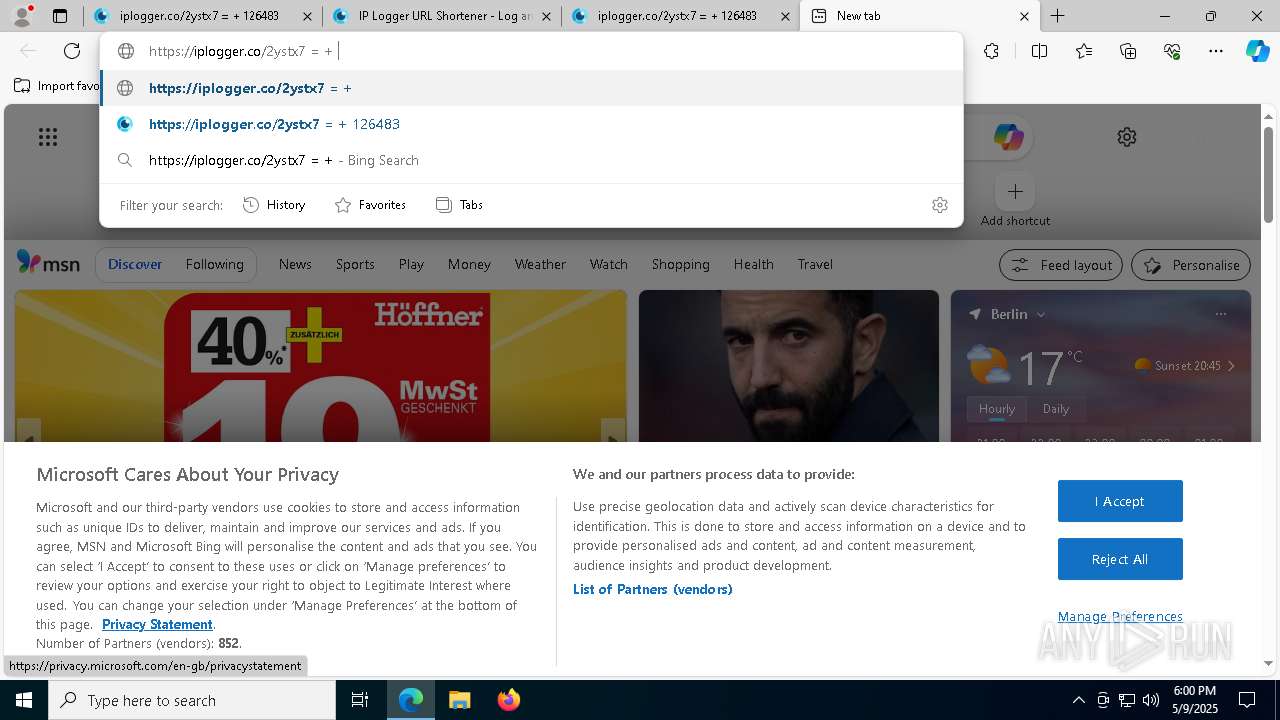Show hidden system tray icons
Screen dimensions: 1280x720
[1078, 700]
